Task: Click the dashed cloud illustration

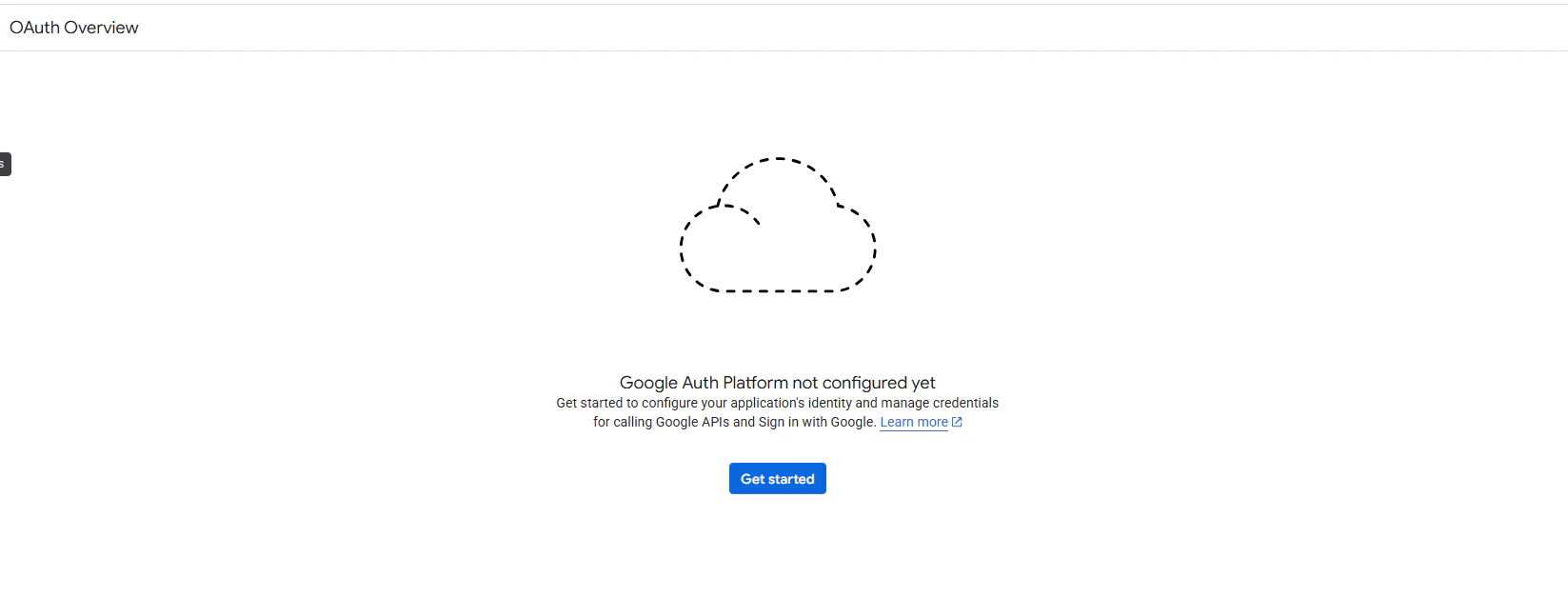Action: pyautogui.click(x=778, y=225)
